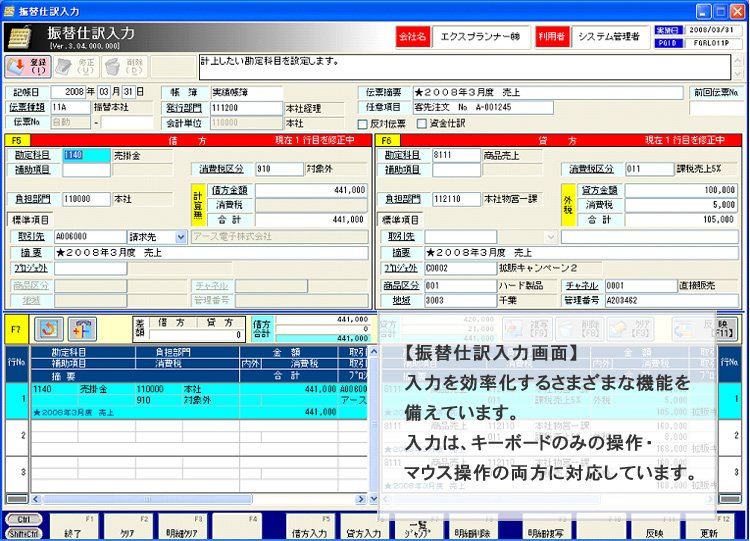
Task: Click the 登録 (register) button with arrow icon
Action: tap(28, 66)
